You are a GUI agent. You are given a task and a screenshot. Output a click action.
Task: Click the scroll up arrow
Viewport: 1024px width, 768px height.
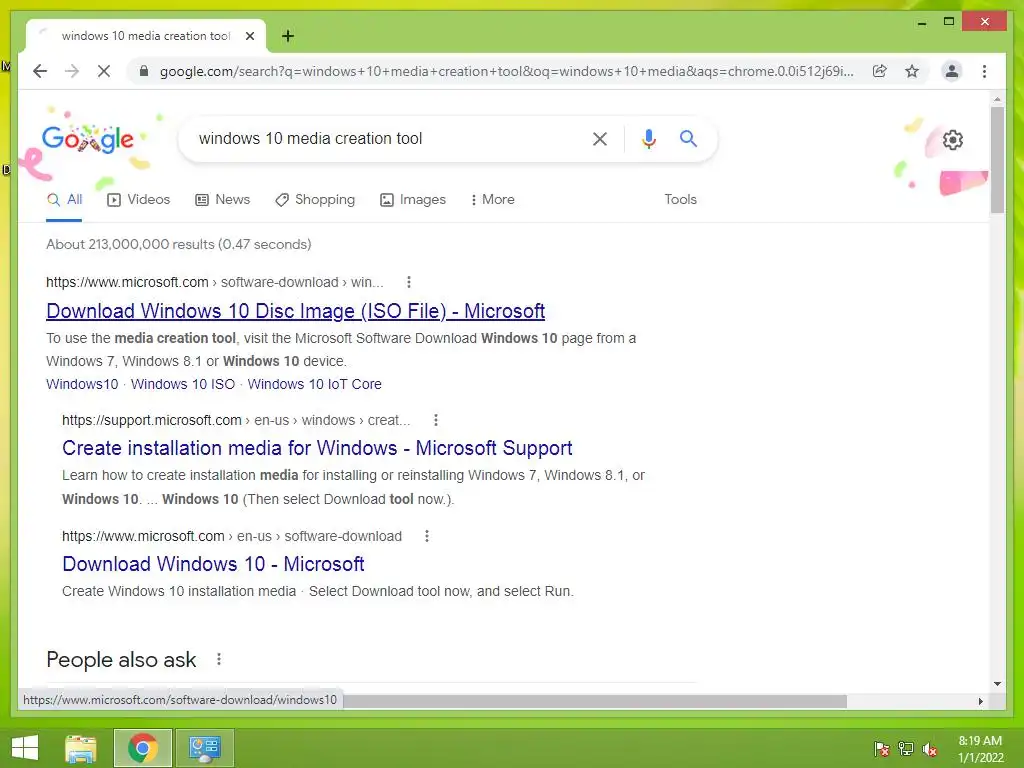tap(997, 99)
